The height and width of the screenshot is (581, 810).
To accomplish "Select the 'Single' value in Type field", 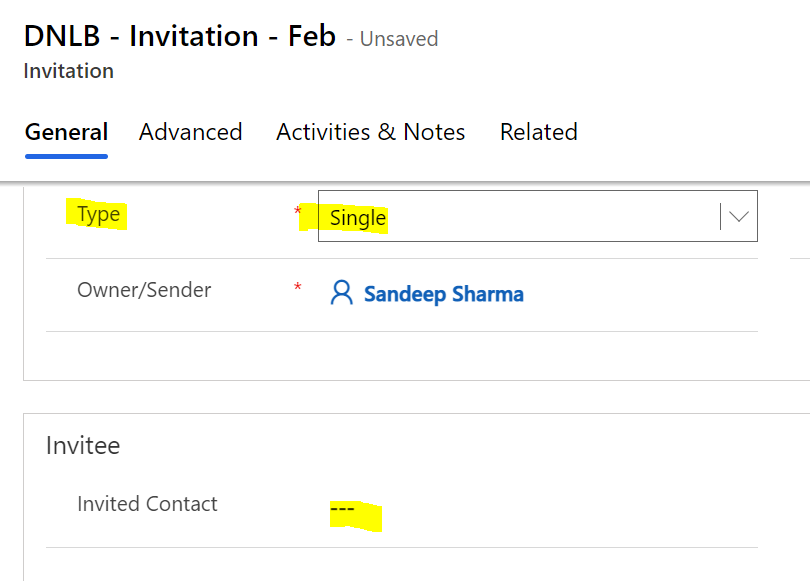I will click(358, 218).
